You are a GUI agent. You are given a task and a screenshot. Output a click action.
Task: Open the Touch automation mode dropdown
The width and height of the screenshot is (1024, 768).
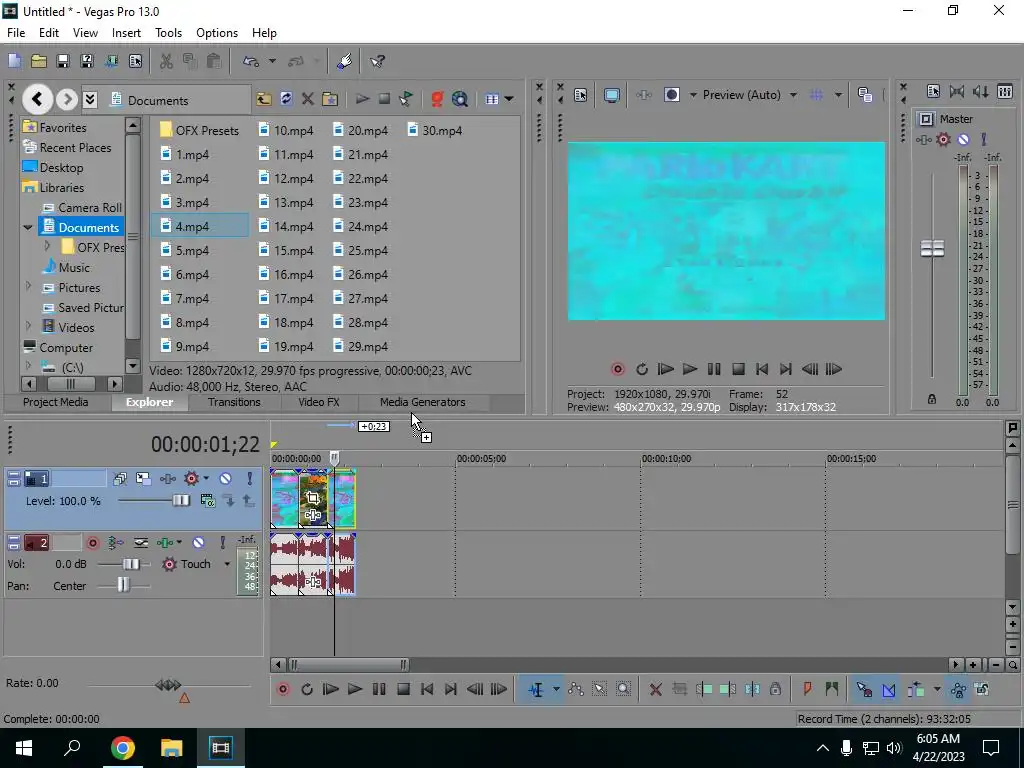click(x=227, y=564)
